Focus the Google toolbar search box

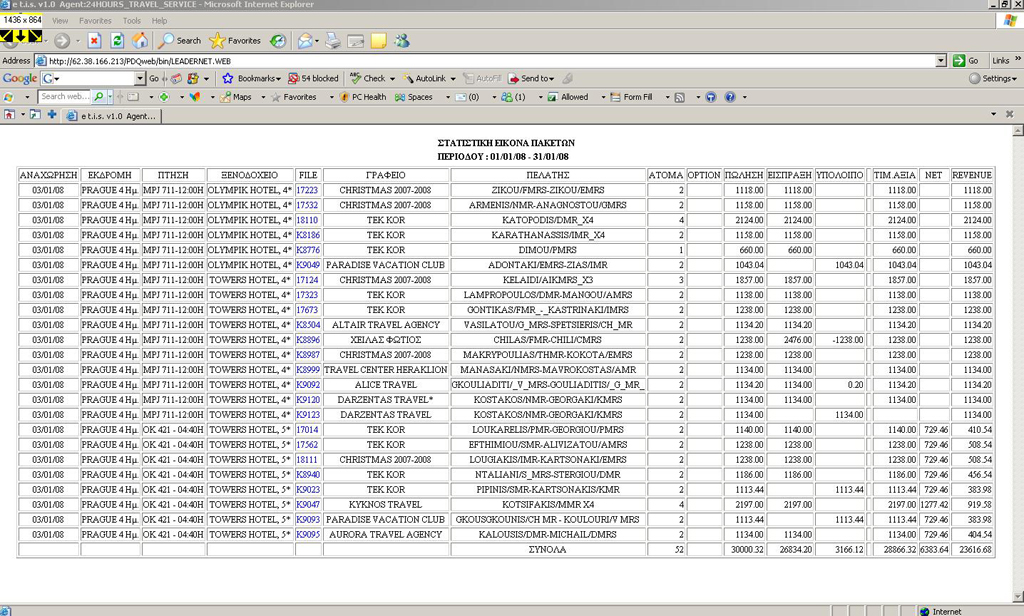point(94,78)
